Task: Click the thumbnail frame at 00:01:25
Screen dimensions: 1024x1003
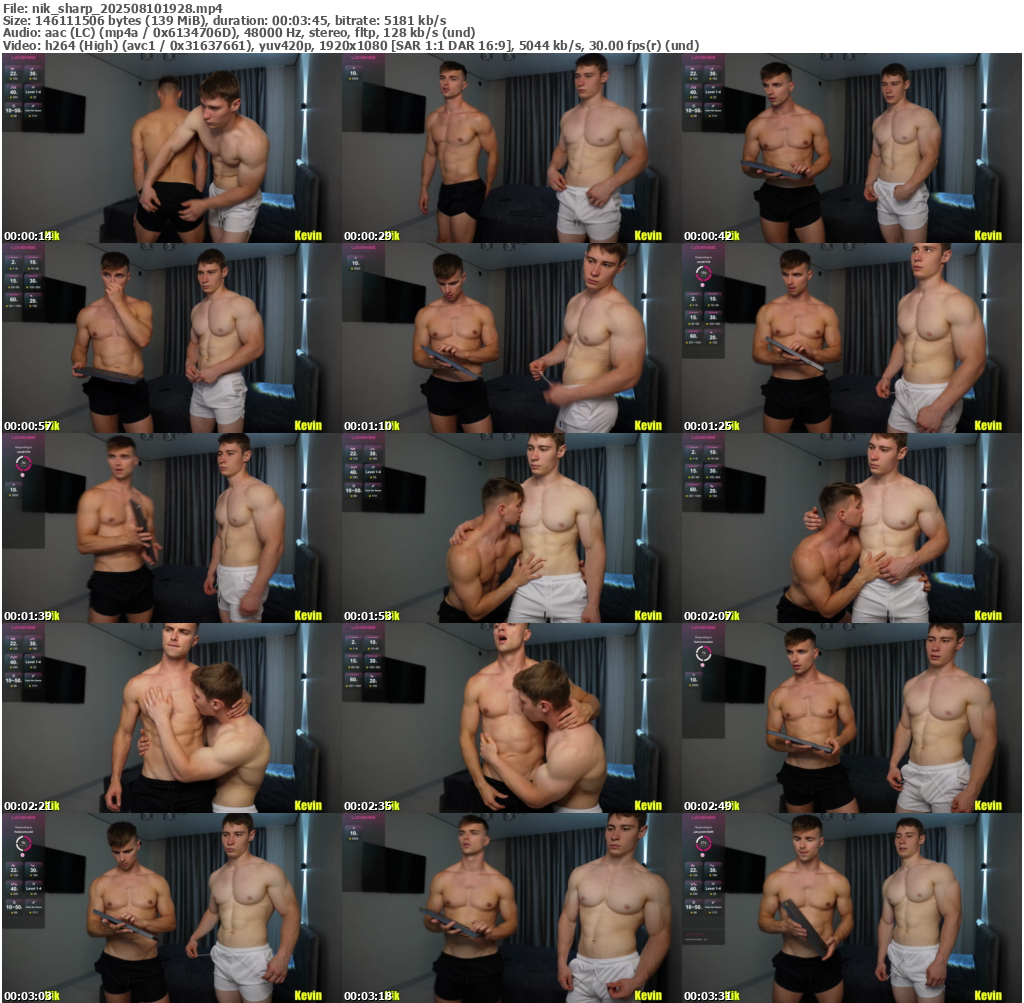Action: [x=851, y=338]
